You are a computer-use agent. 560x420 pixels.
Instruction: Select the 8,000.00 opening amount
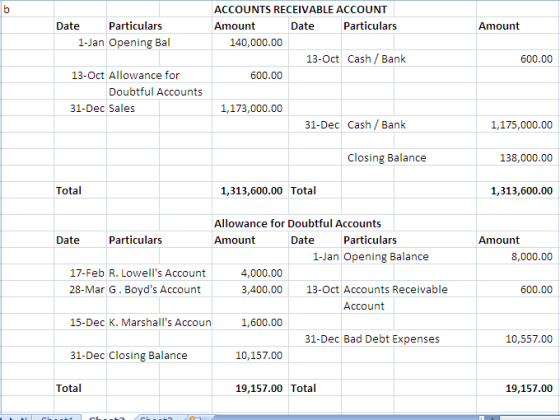click(532, 256)
